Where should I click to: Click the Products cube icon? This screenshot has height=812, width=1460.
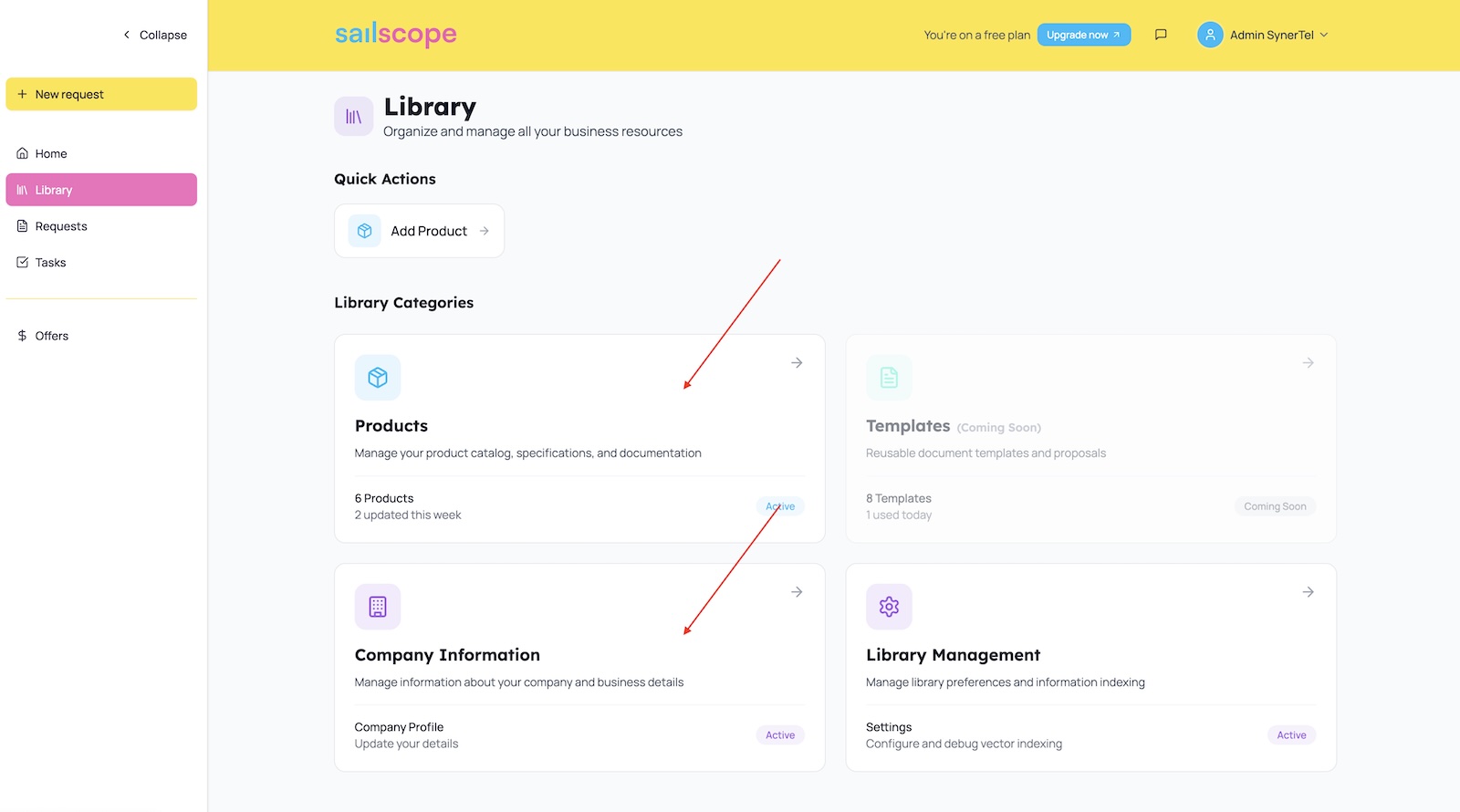[378, 378]
